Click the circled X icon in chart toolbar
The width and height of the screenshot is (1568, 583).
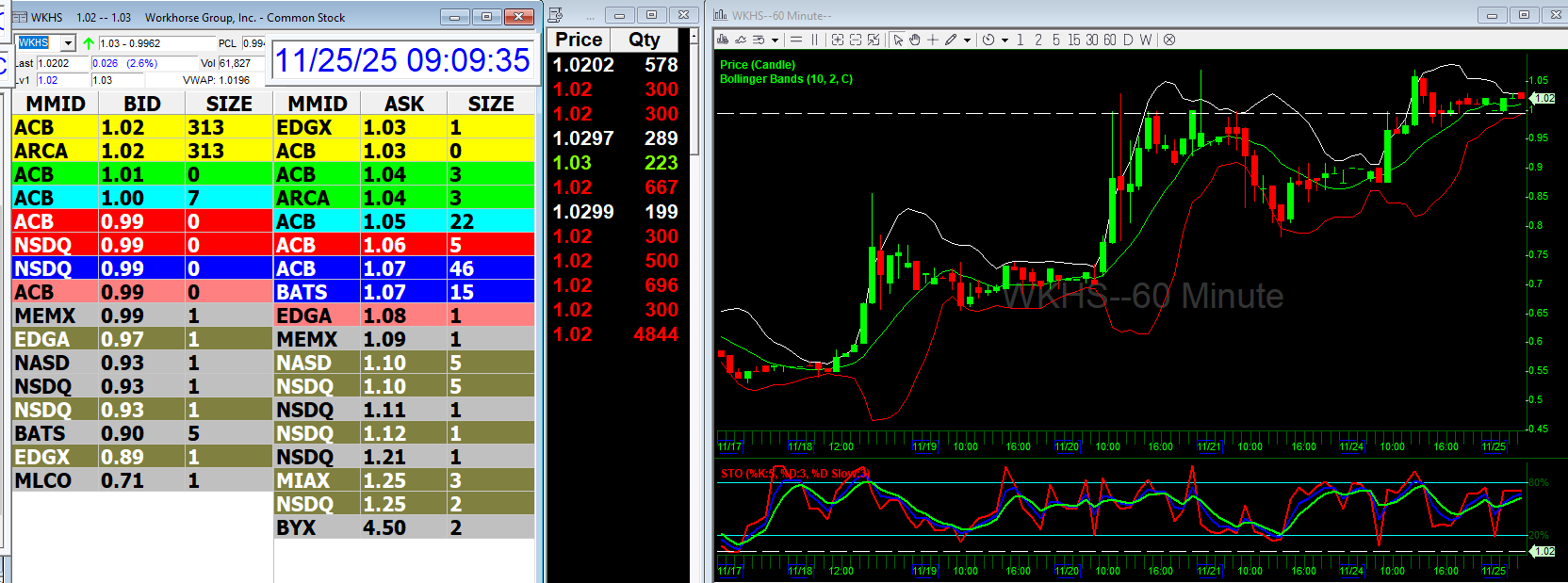(1169, 40)
